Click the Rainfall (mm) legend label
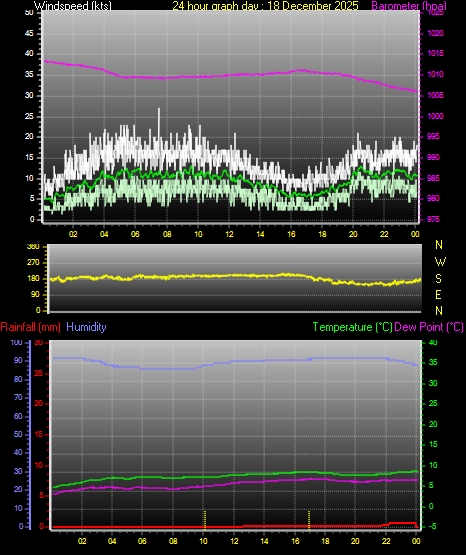466x555 pixels. [x=30, y=327]
